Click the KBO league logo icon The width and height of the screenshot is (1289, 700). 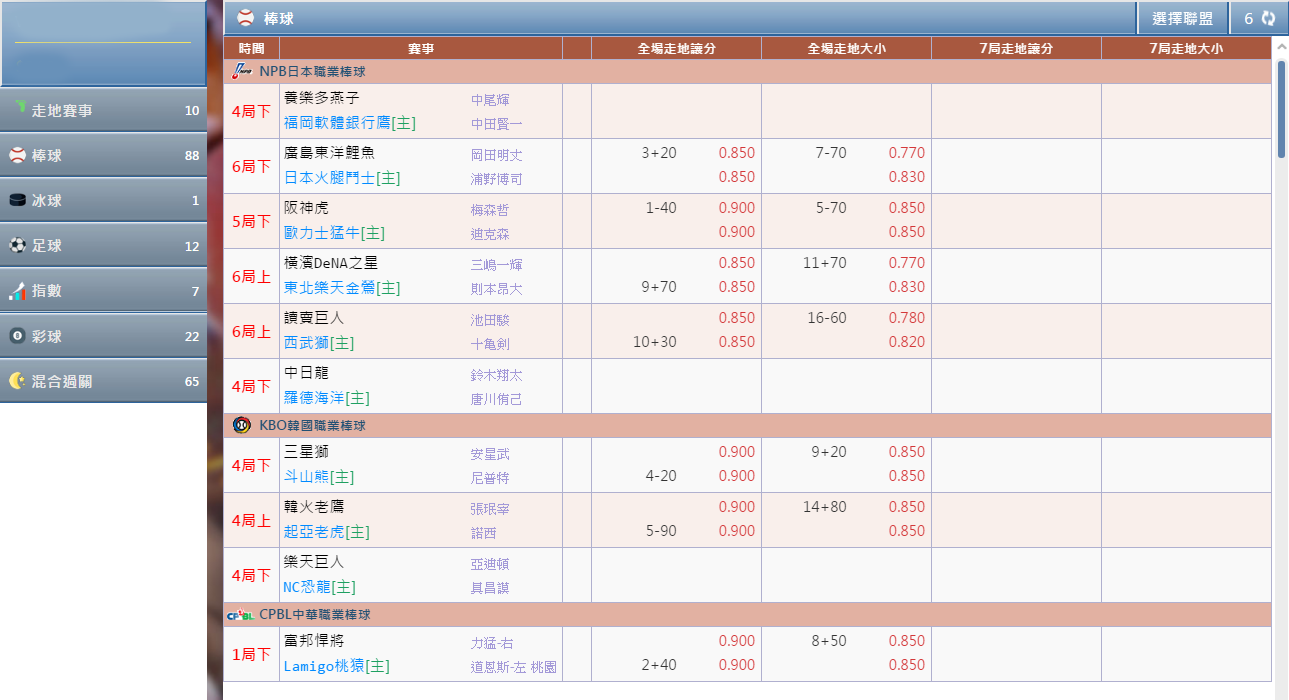click(241, 425)
